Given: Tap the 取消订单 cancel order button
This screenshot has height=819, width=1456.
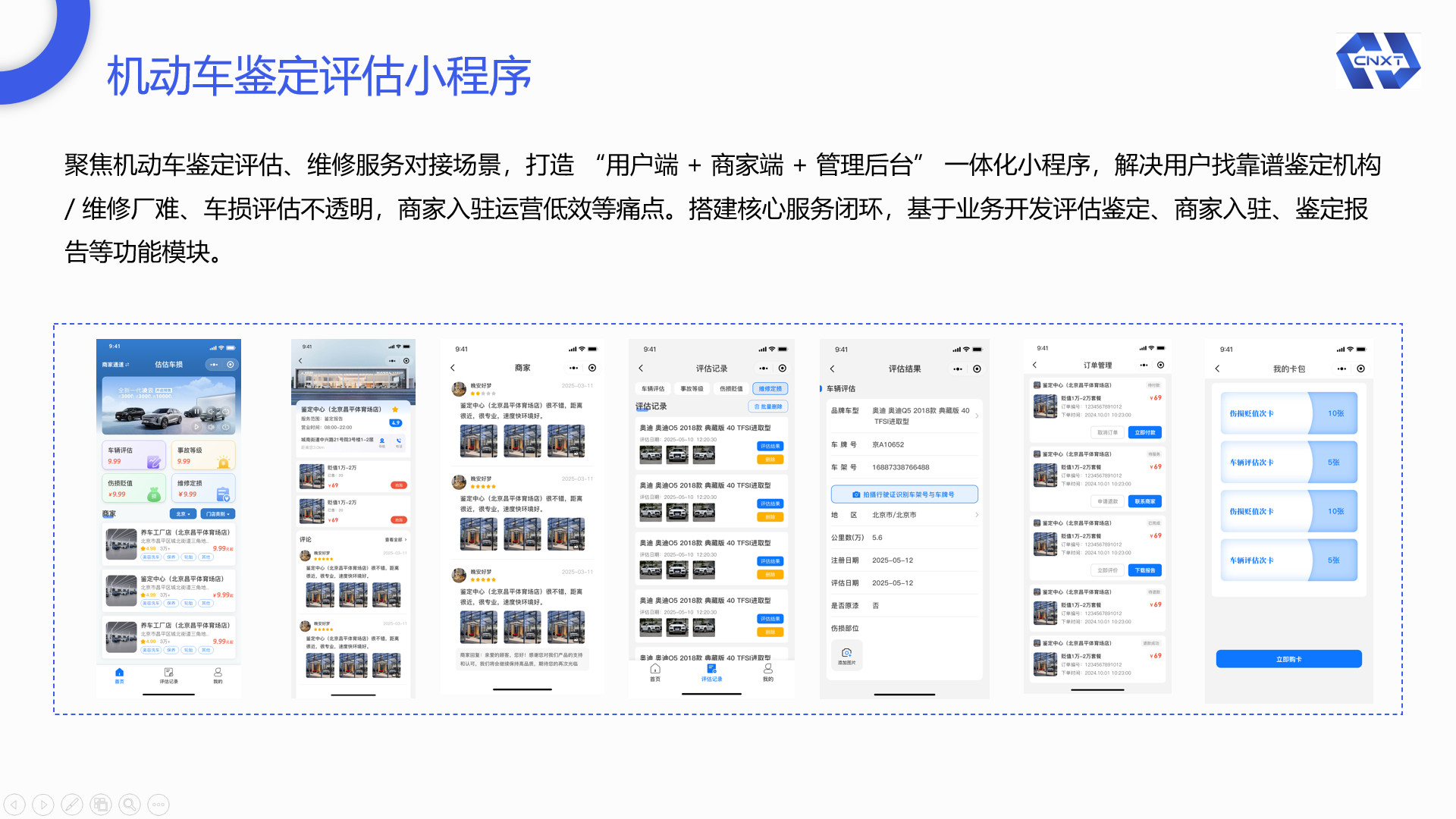Looking at the screenshot, I should tap(1107, 432).
